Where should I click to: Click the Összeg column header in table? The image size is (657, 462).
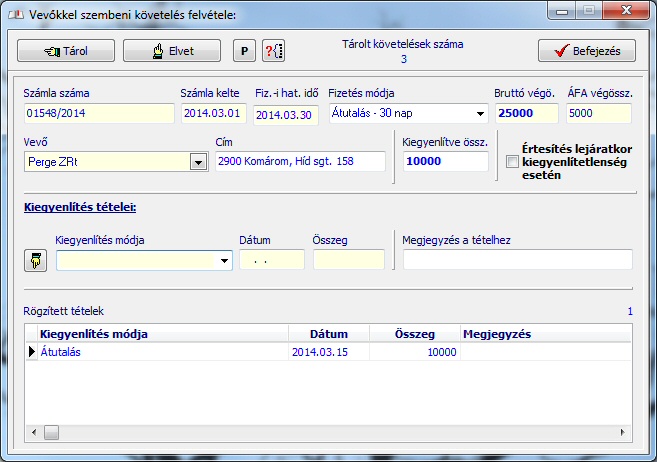[415, 334]
